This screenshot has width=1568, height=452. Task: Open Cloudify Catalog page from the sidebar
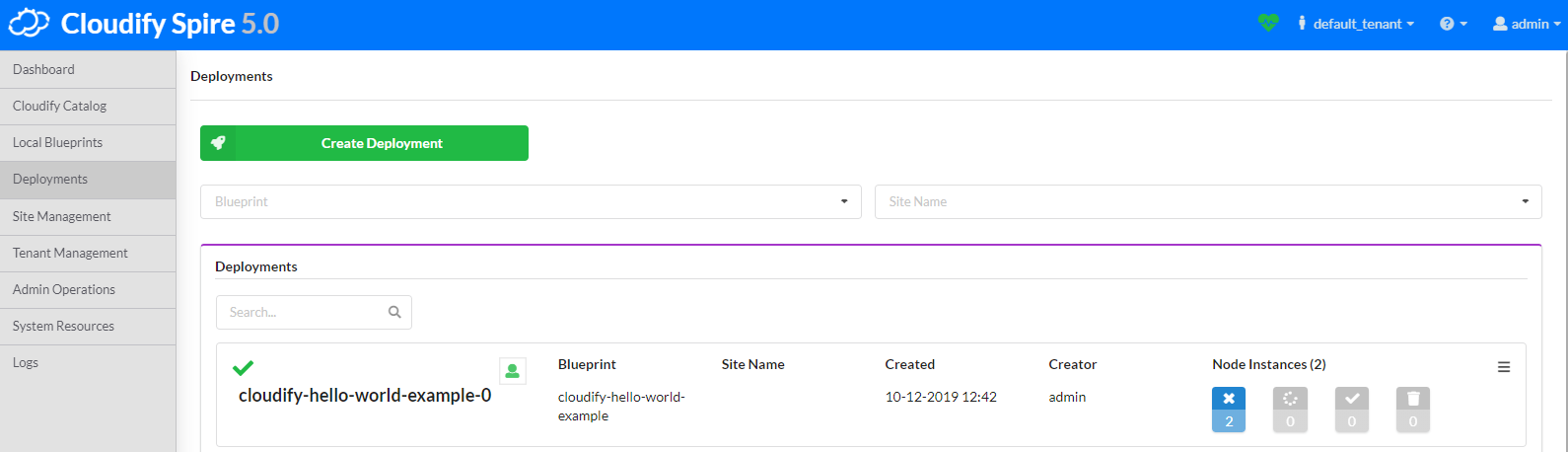[x=60, y=106]
